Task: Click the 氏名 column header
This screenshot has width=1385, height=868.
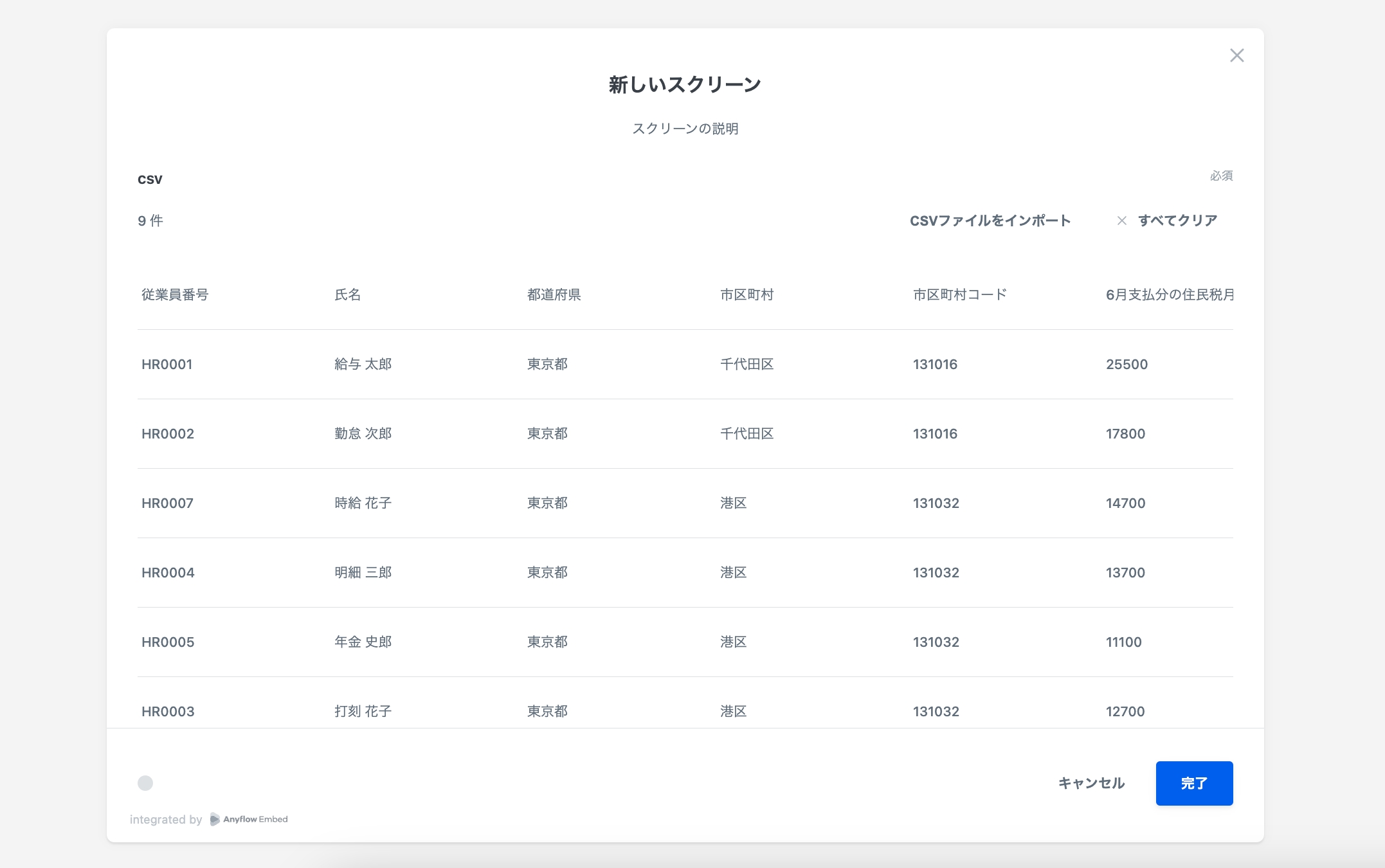Action: pyautogui.click(x=347, y=294)
